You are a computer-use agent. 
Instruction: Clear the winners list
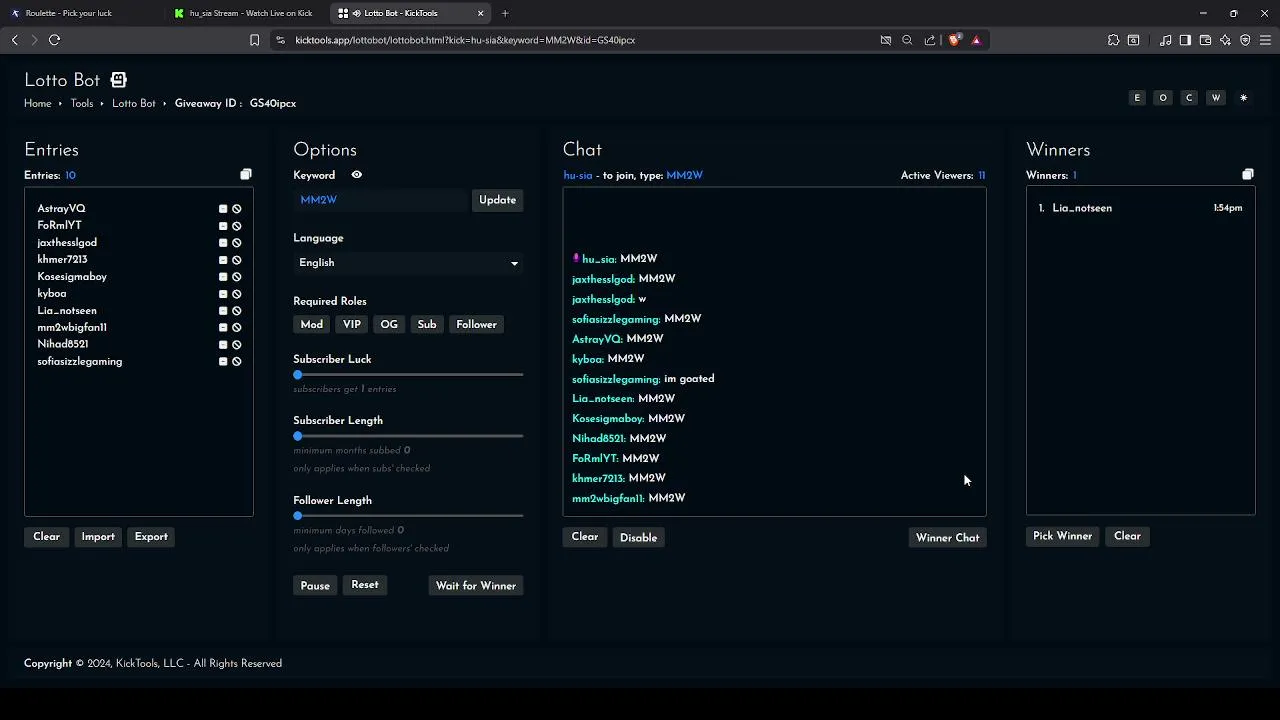pyautogui.click(x=1127, y=536)
